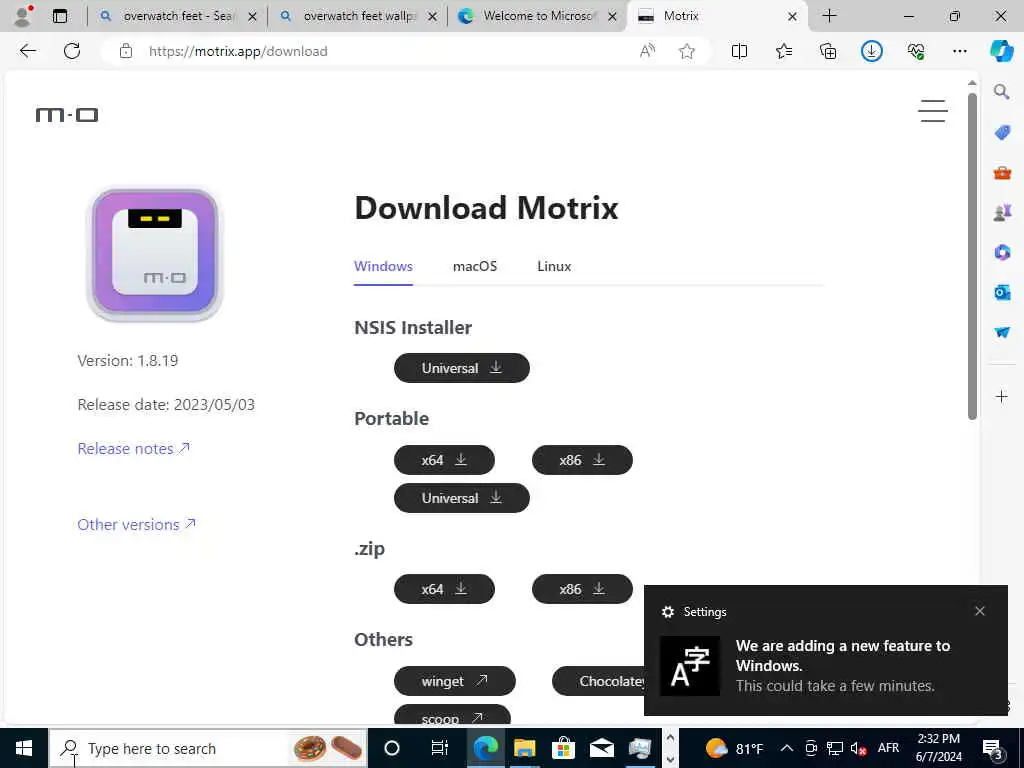
Task: Switch to the 'overwatch feet - Search' tab
Action: coord(178,16)
